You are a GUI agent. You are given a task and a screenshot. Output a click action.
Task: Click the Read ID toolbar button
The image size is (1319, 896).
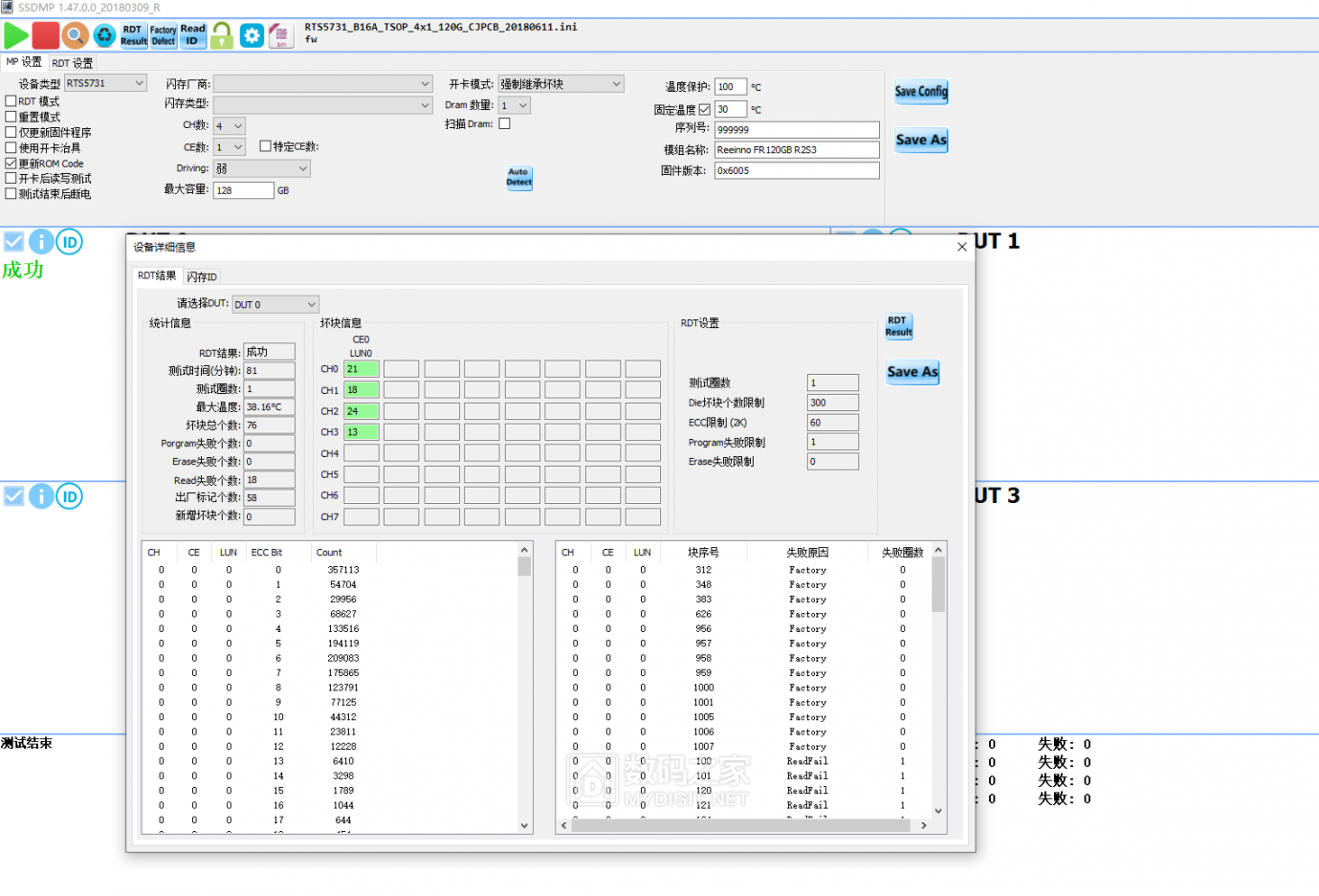click(192, 35)
